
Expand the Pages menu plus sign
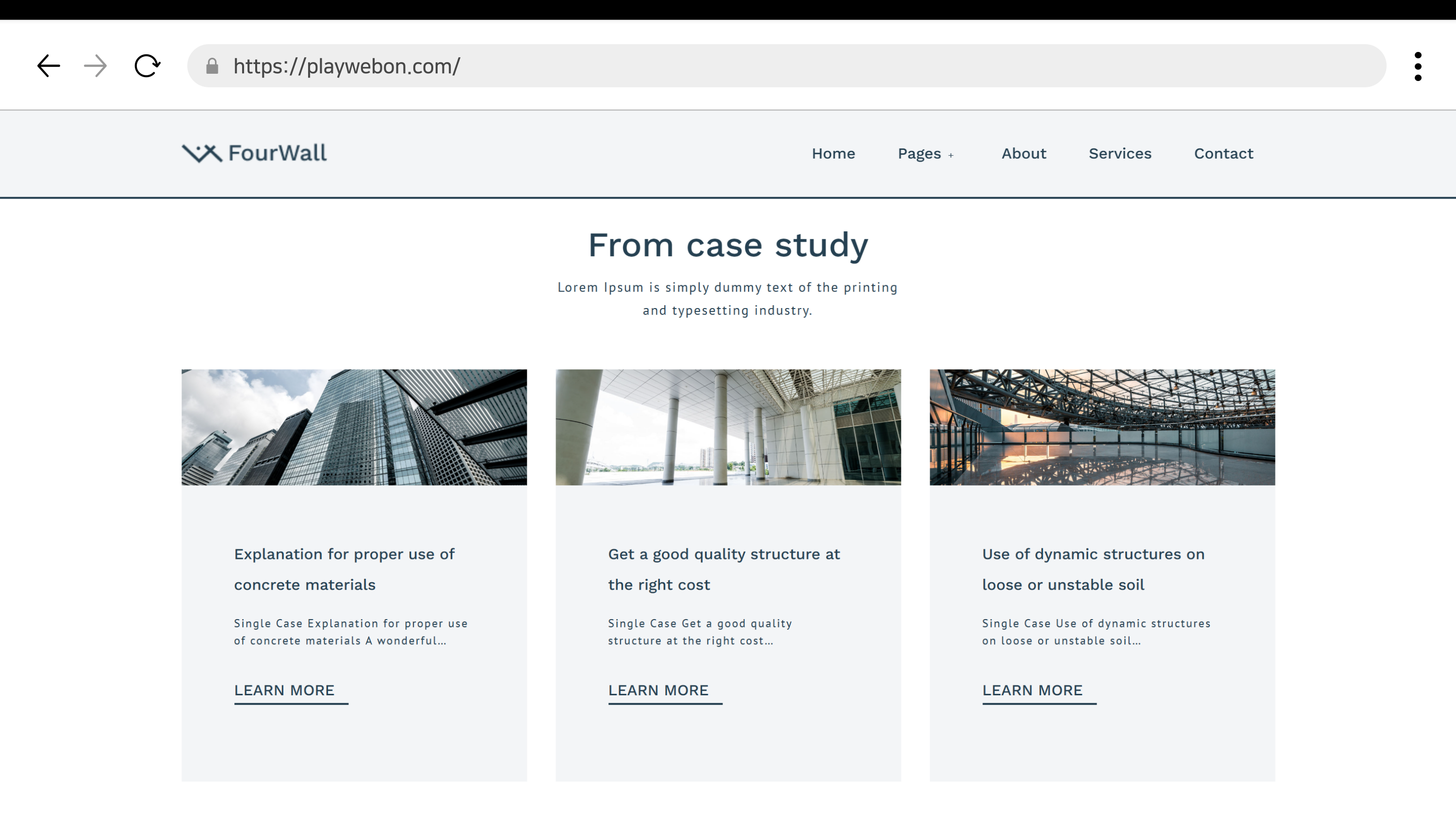tap(951, 155)
